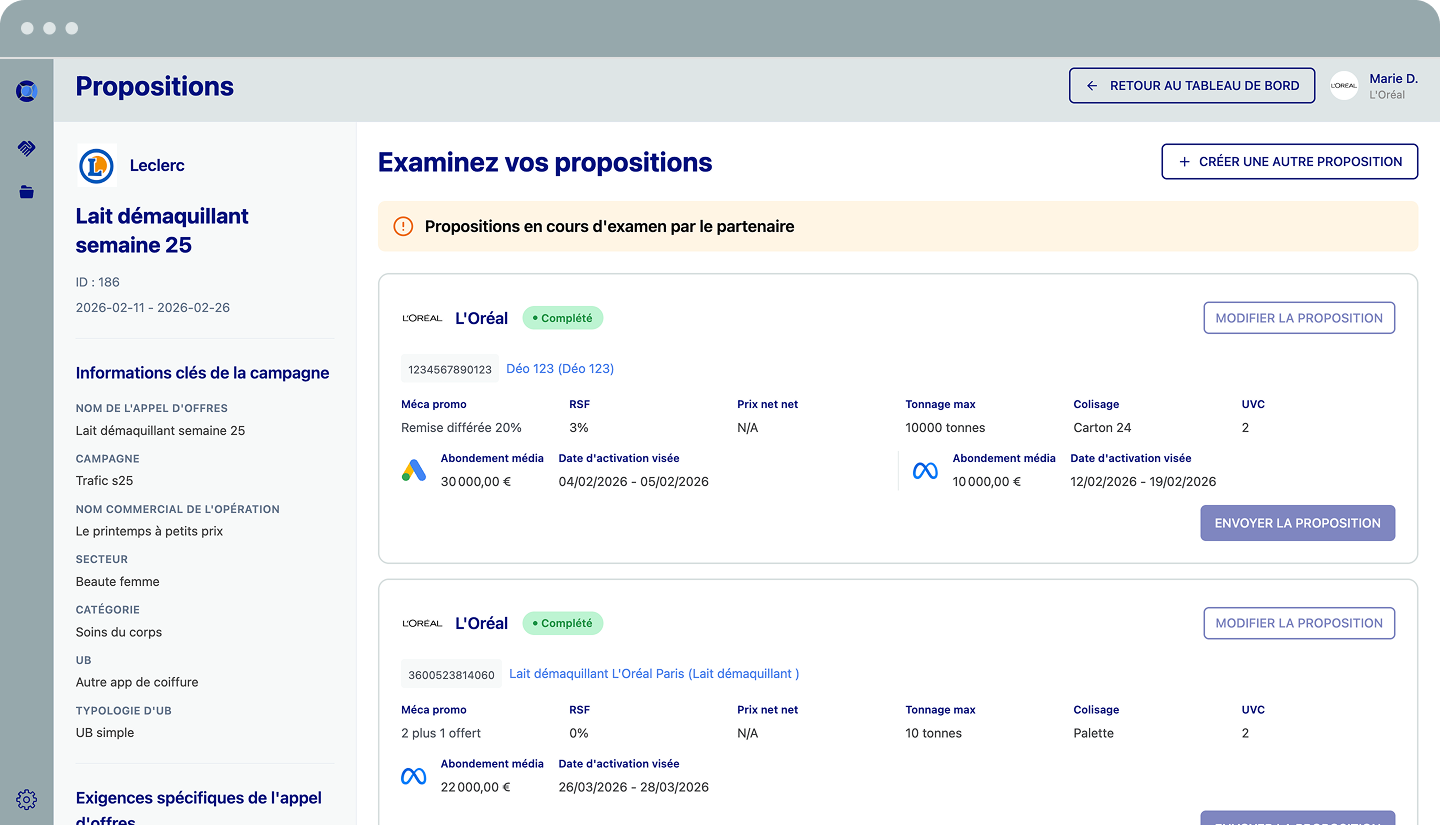The image size is (1440, 825).
Task: Click date range 12/02/2026 - 19/02/2026
Action: click(x=1143, y=482)
